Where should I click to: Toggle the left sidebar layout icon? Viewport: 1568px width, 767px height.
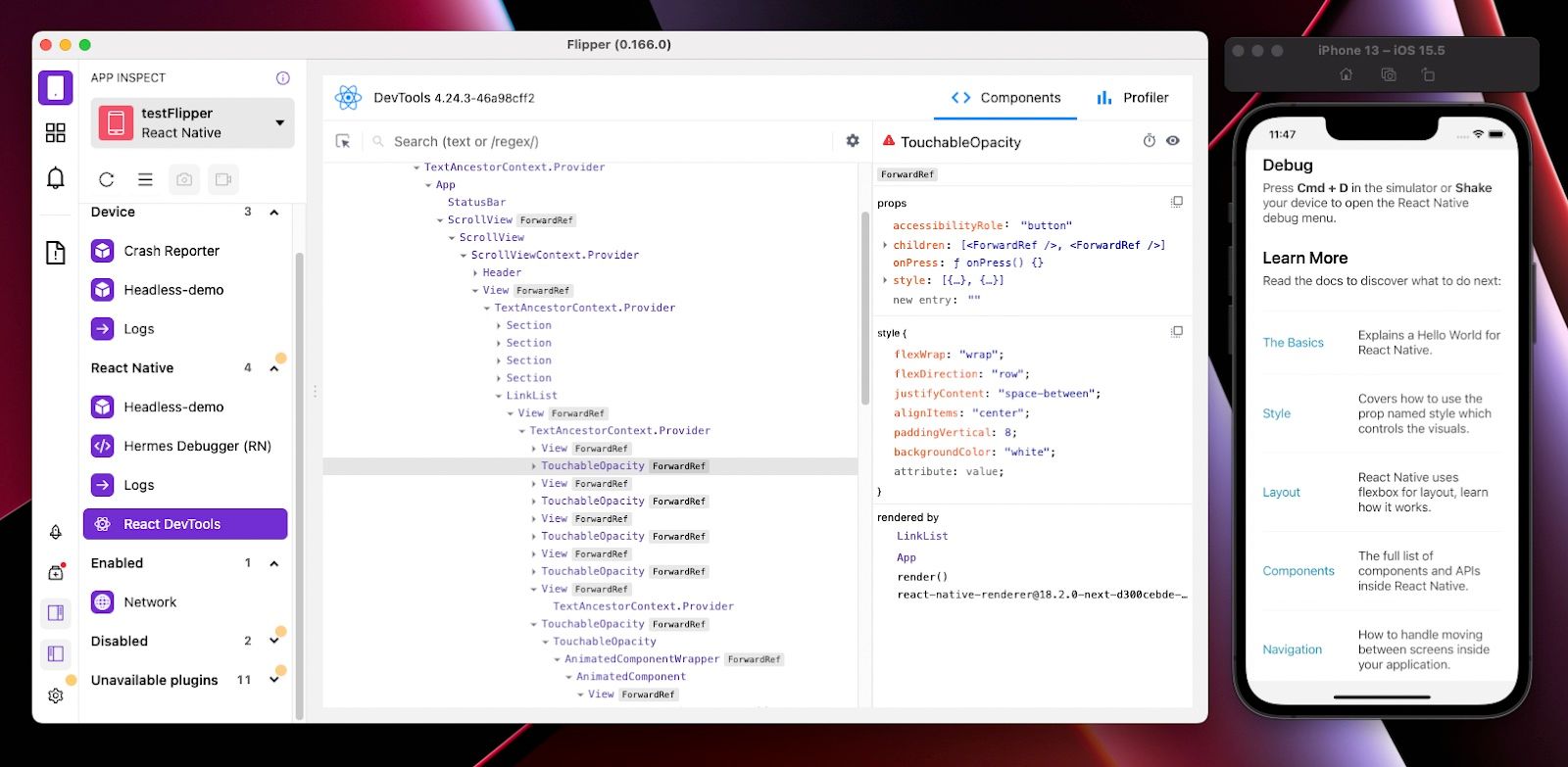[56, 653]
